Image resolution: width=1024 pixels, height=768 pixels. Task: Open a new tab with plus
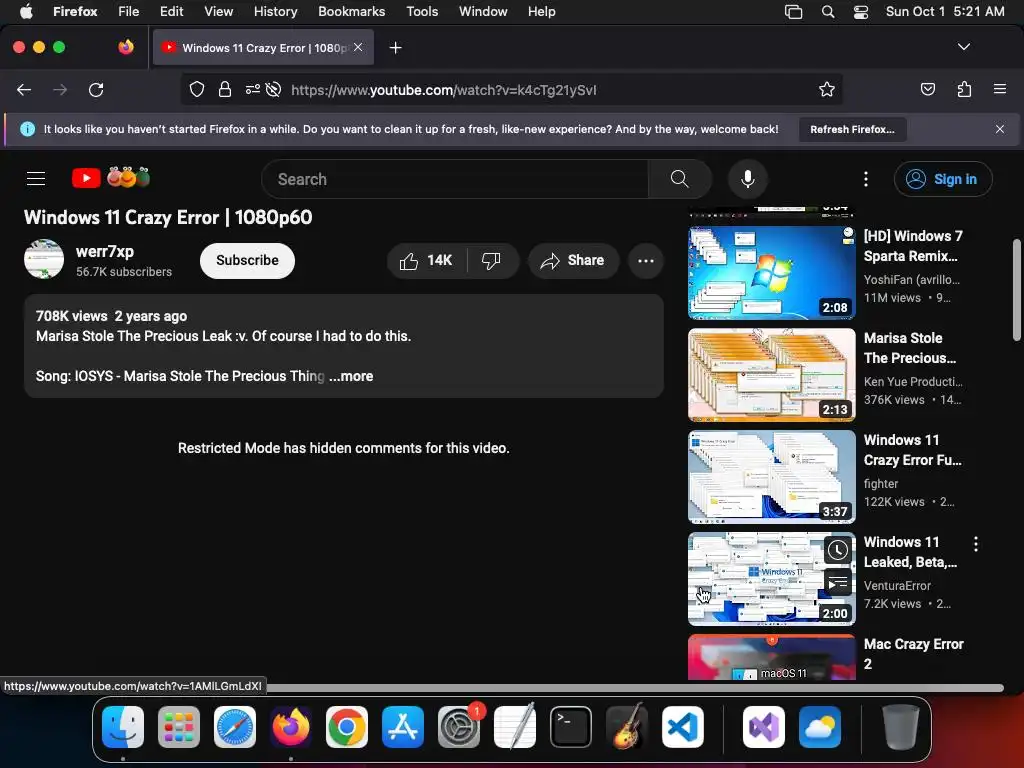click(x=395, y=48)
